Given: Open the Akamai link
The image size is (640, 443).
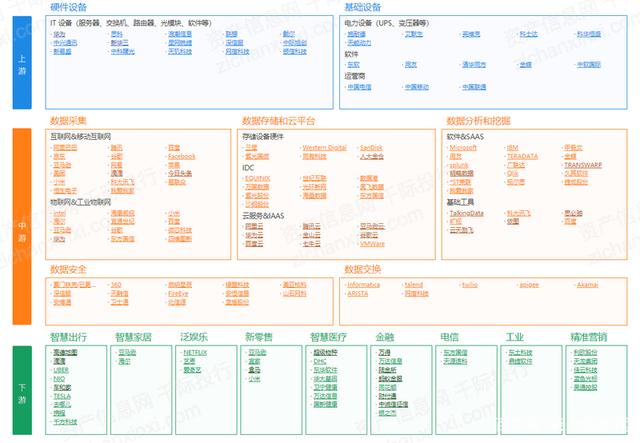Looking at the screenshot, I should (587, 285).
